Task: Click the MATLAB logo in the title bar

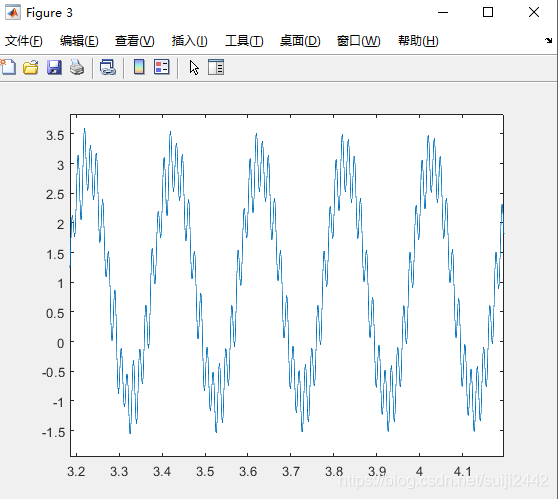Action: [13, 13]
